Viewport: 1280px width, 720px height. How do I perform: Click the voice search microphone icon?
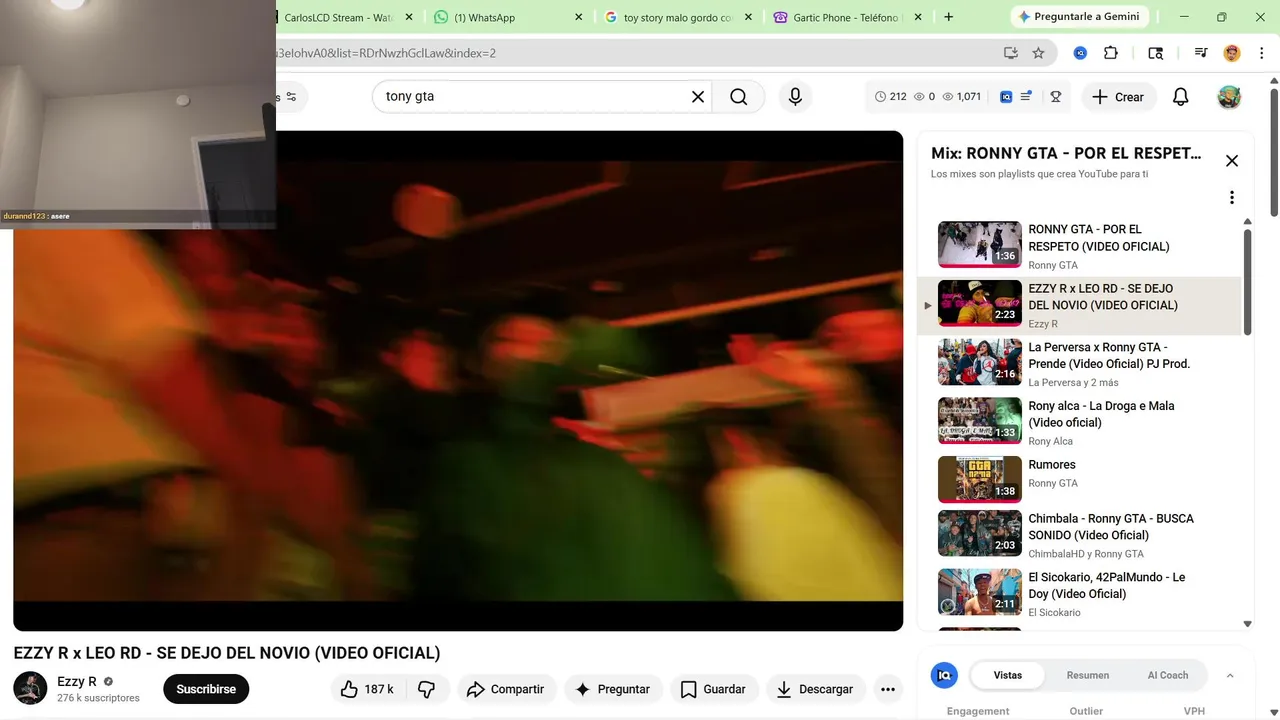795,97
